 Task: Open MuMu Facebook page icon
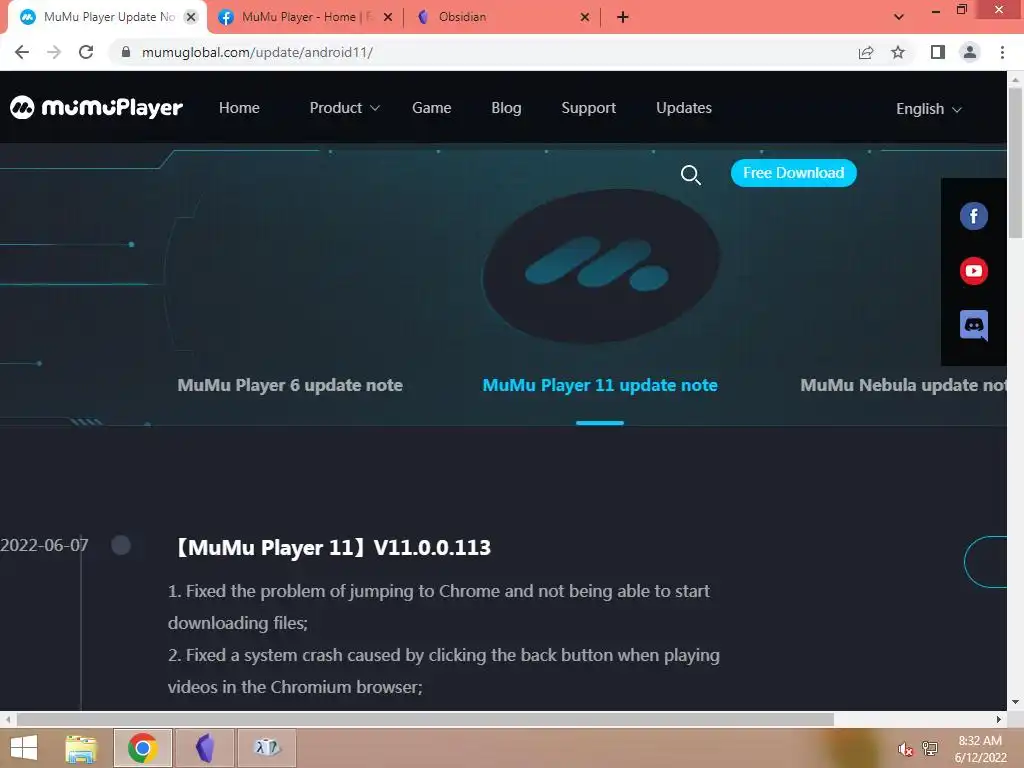tap(973, 216)
